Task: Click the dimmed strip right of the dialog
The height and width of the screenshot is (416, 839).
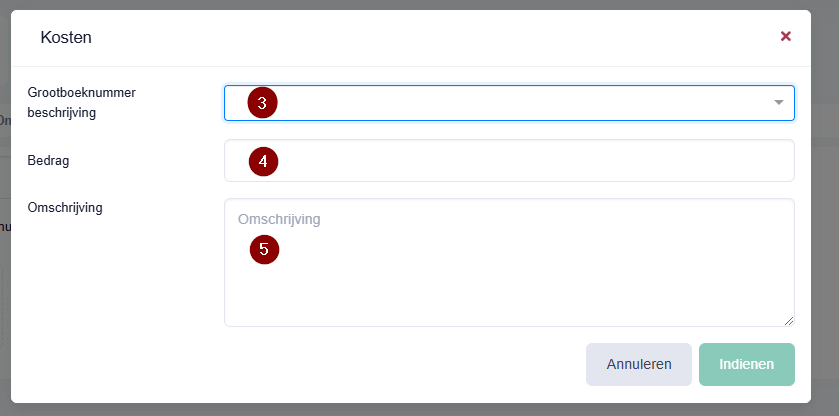Action: [x=825, y=208]
